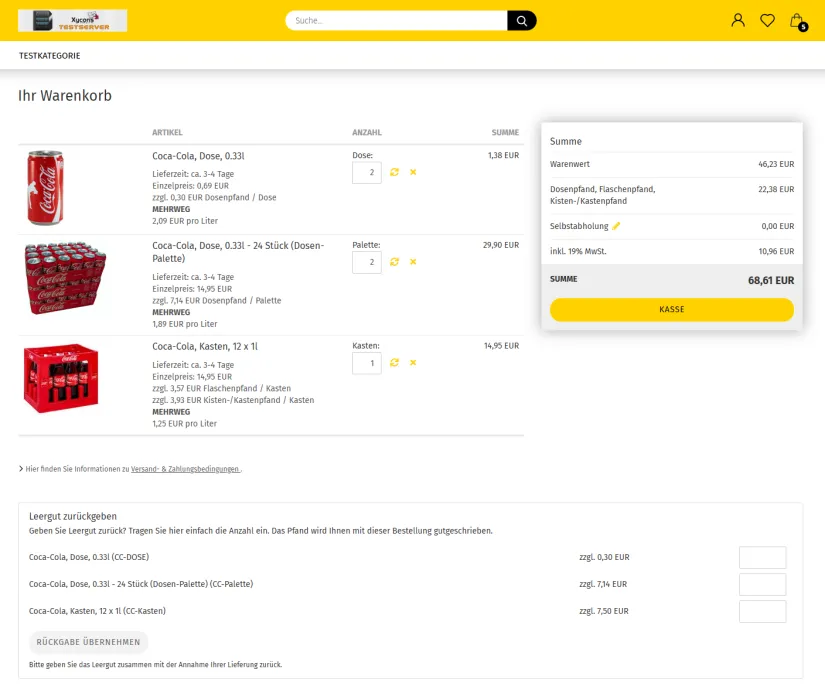Select the Warenwert value 46,23 EUR
This screenshot has height=700, width=825.
[776, 164]
